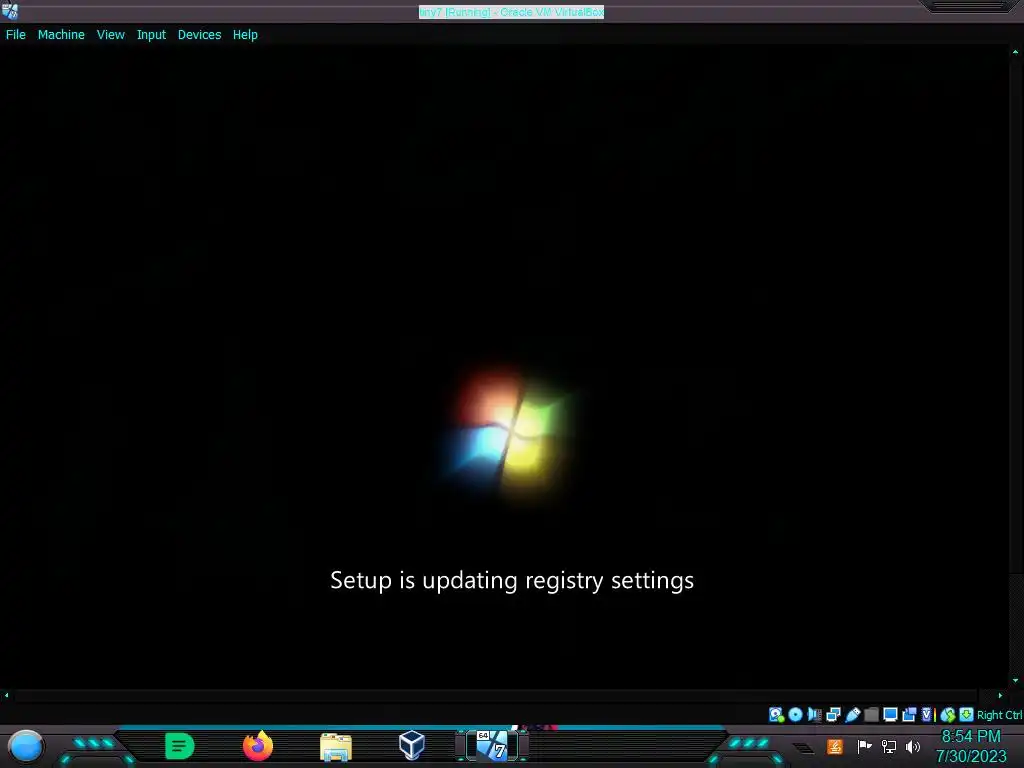Open the Start orb
Viewport: 1024px width, 768px height.
[26, 746]
